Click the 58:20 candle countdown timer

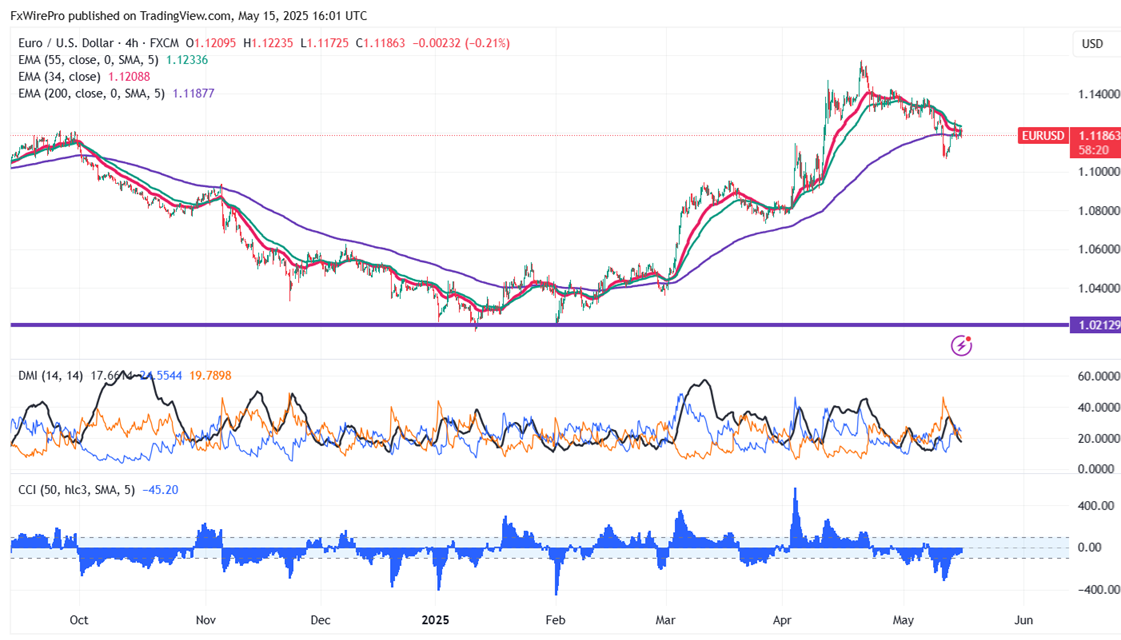[x=1092, y=149]
